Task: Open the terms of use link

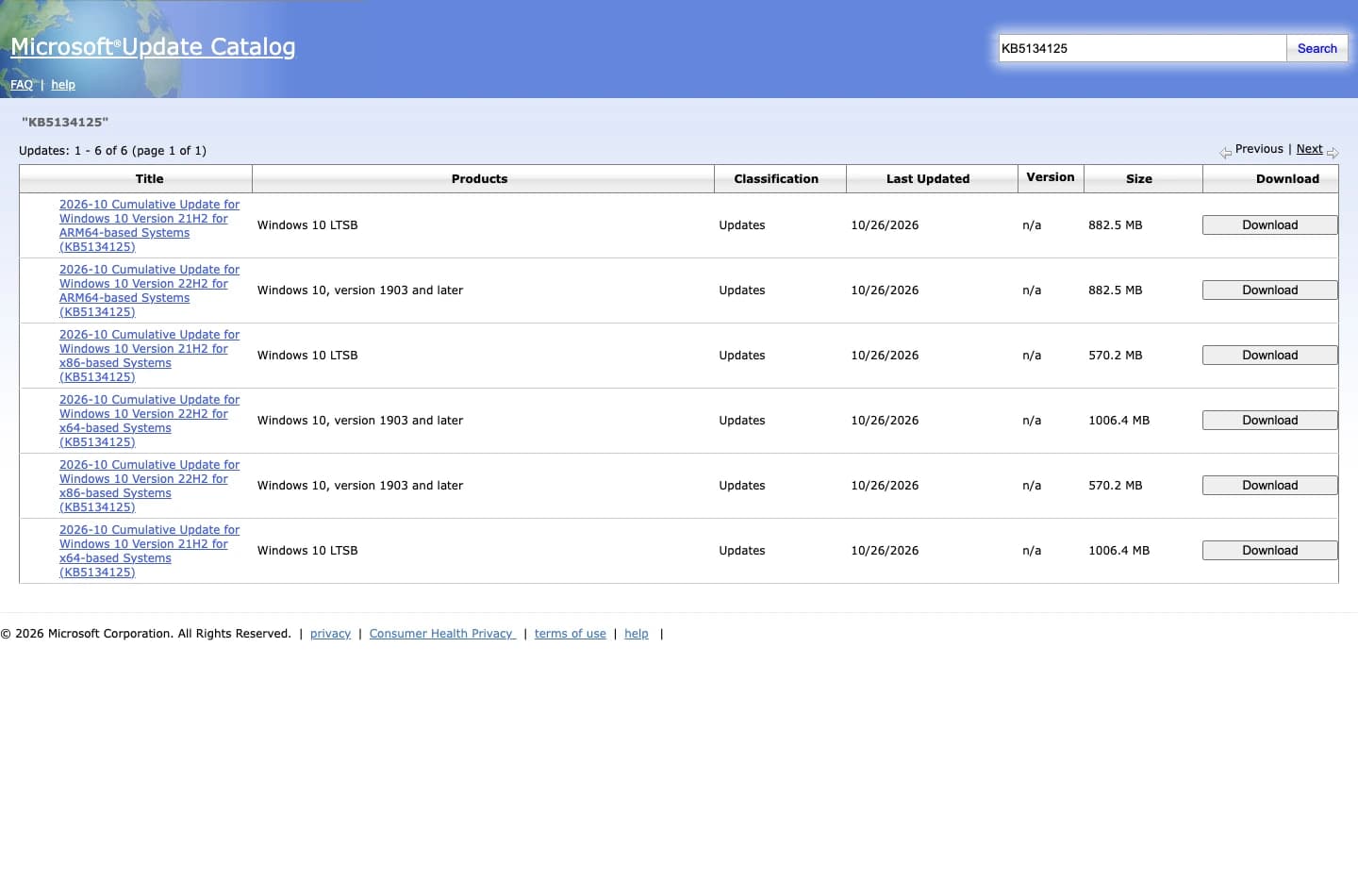Action: pos(570,634)
